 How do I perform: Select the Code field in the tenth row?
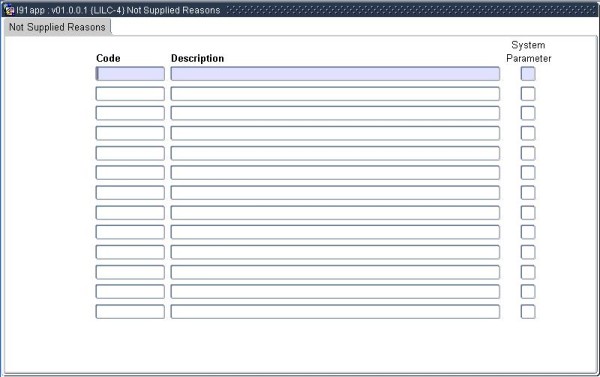tap(130, 252)
